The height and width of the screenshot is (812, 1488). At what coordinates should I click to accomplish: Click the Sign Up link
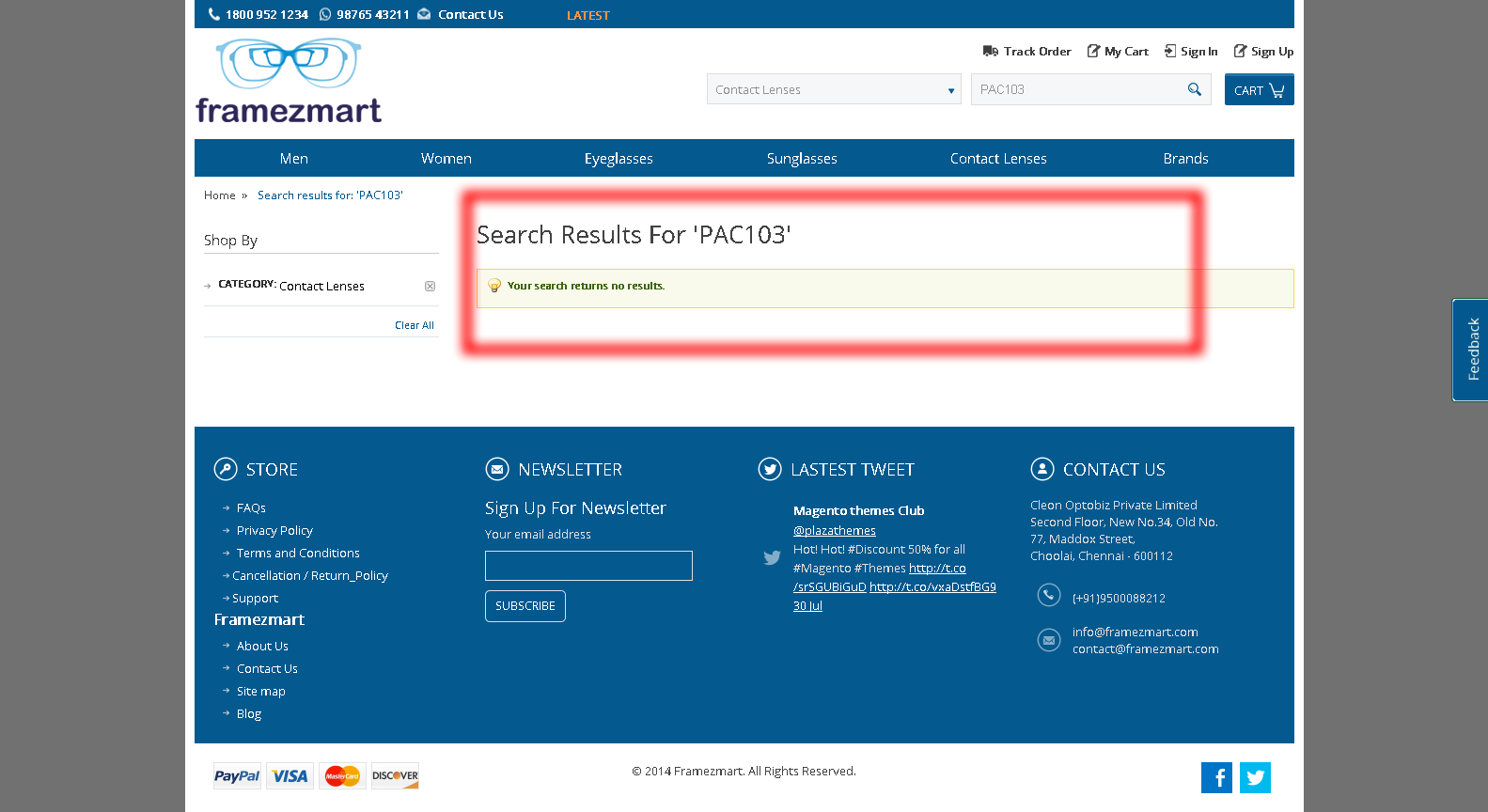pos(1273,52)
